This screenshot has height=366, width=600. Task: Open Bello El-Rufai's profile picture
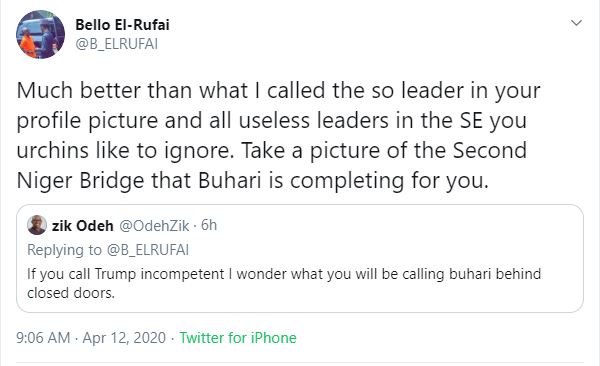point(40,34)
